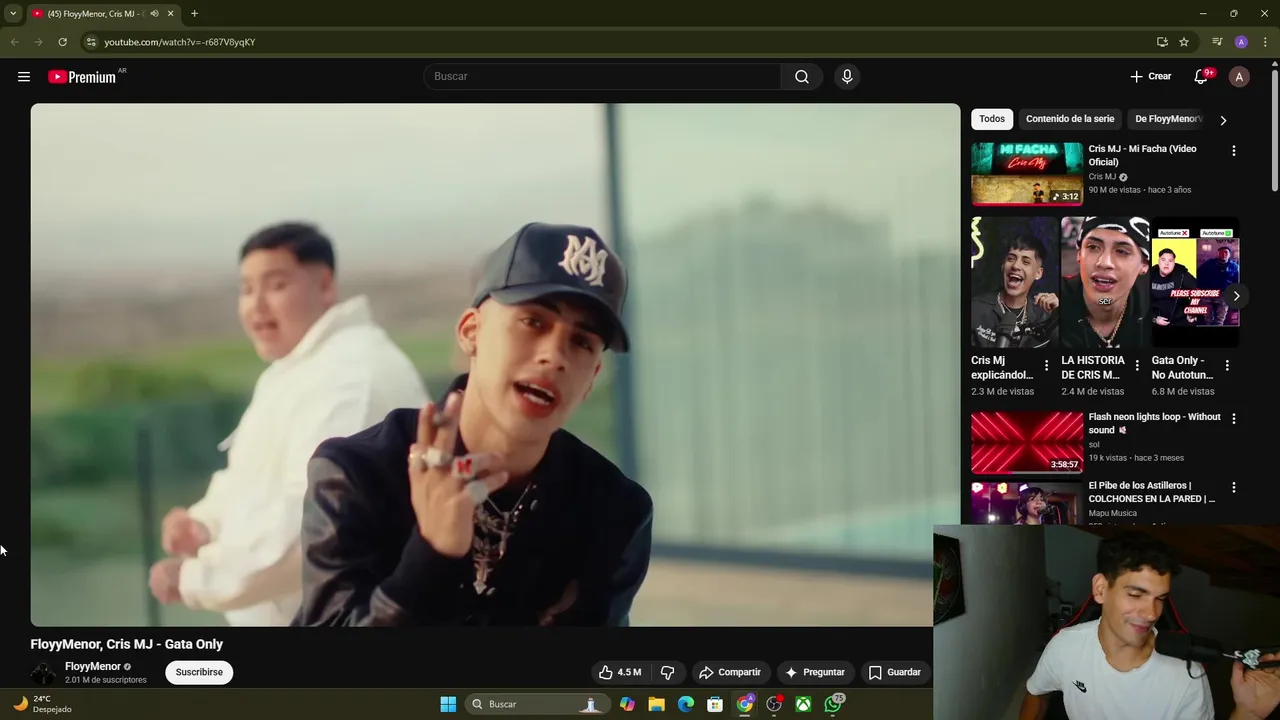Open the weather widget showing 24°C Despejado

click(x=42, y=704)
